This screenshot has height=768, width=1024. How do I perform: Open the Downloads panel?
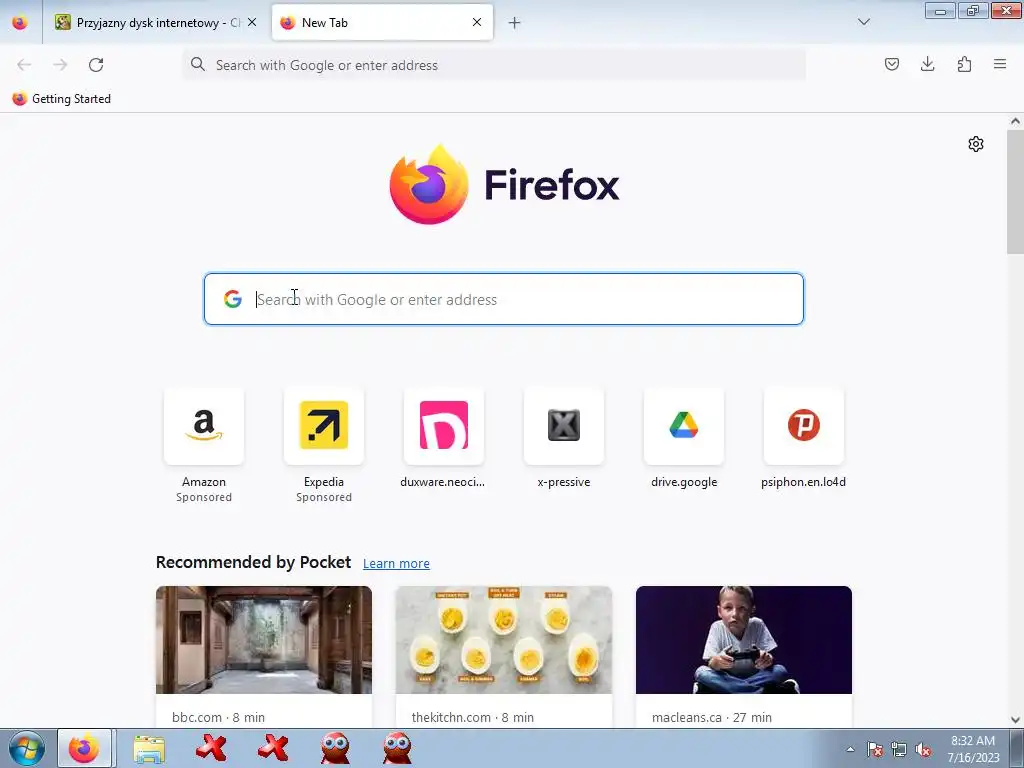927,64
